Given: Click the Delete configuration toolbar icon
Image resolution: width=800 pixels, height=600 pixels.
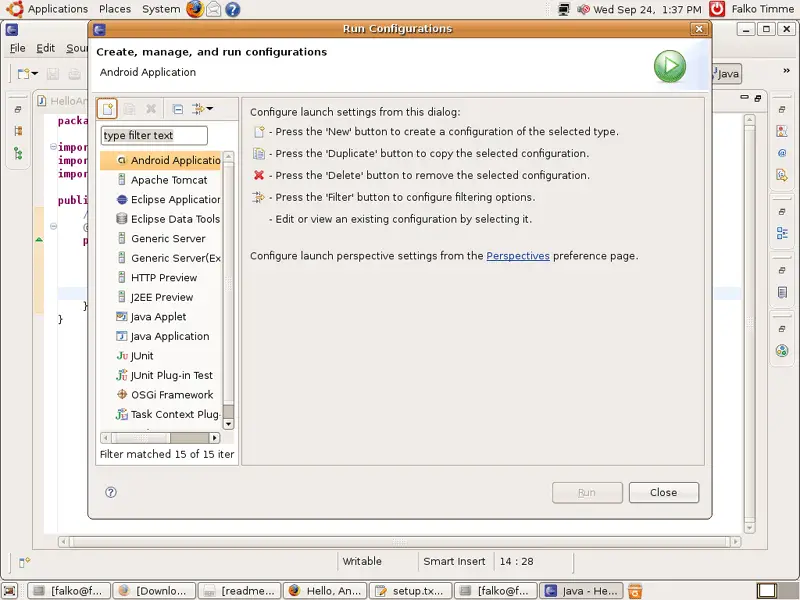Looking at the screenshot, I should point(151,109).
